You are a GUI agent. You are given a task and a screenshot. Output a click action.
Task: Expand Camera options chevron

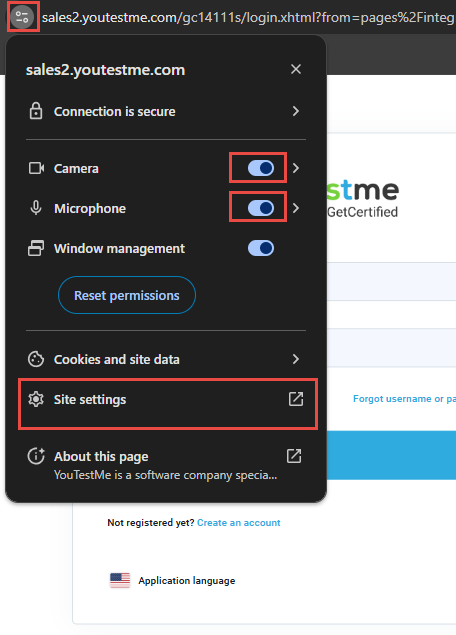296,168
